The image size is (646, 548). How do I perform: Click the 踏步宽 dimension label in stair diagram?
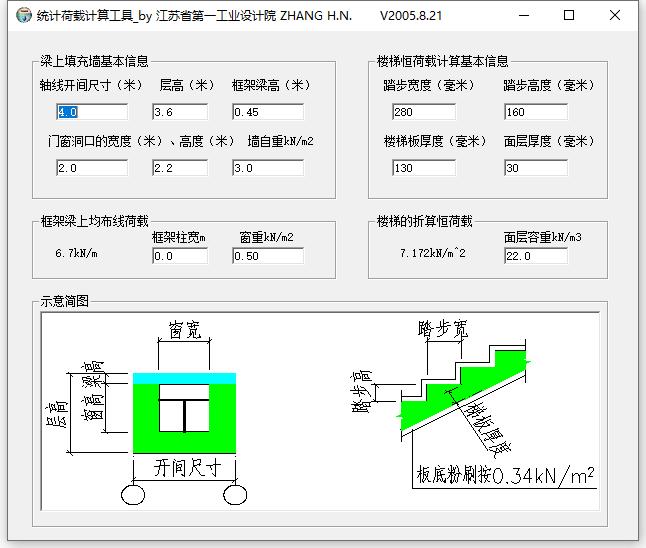(443, 329)
